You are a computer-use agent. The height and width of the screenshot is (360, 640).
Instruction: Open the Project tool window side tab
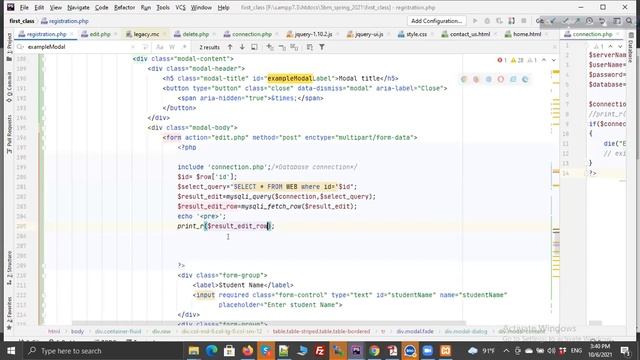click(x=9, y=46)
